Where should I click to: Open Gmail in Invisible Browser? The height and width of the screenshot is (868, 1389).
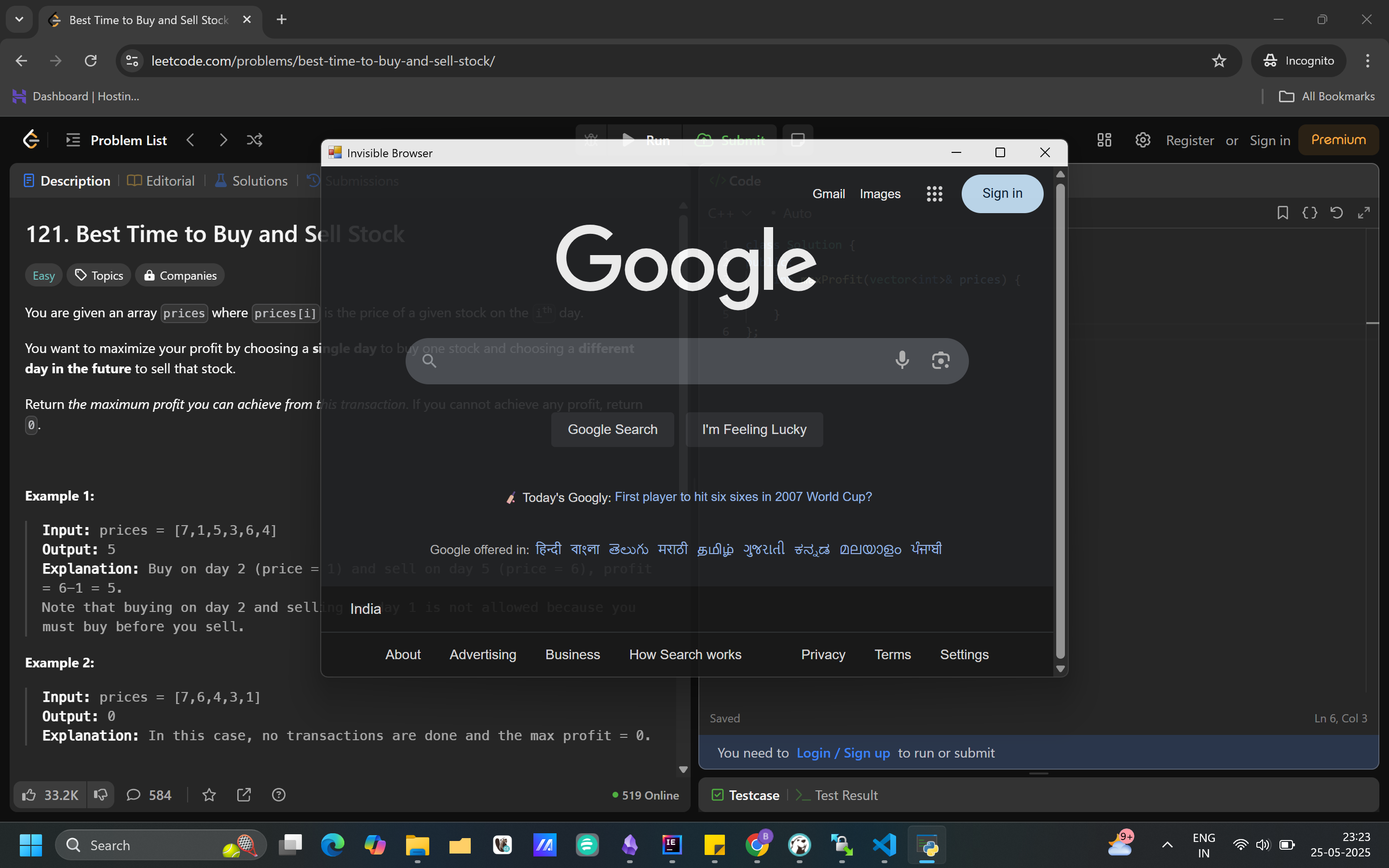tap(828, 194)
